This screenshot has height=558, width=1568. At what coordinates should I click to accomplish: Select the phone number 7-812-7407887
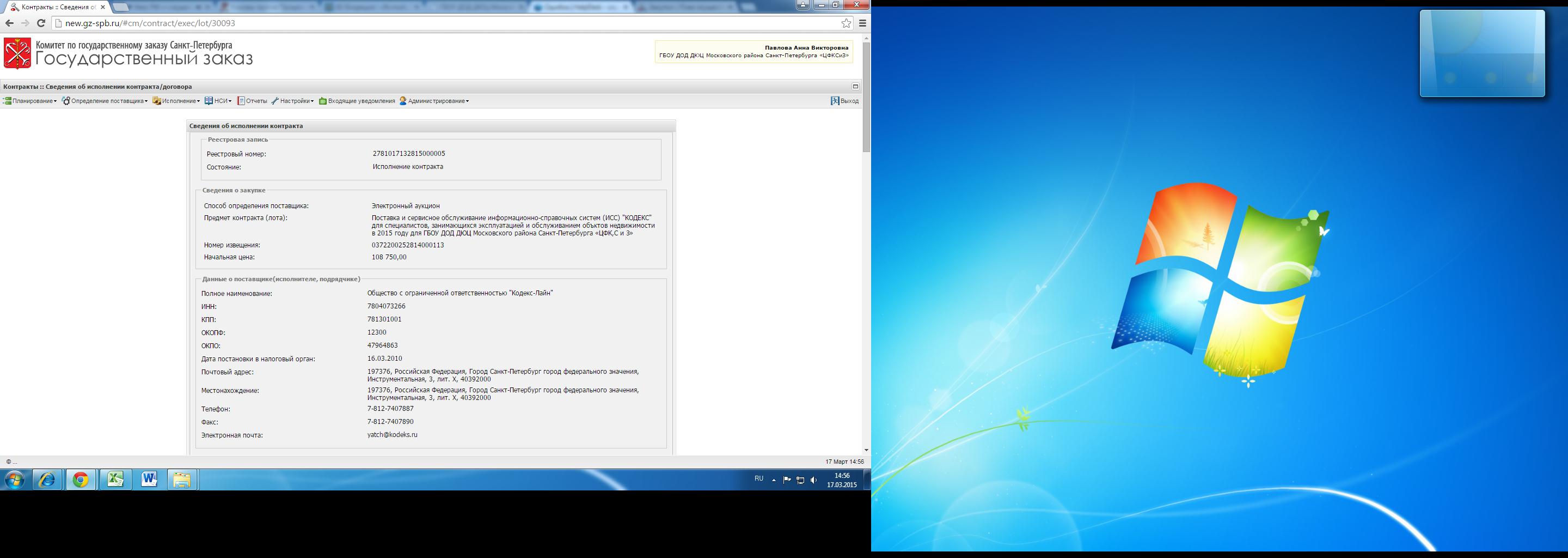coord(390,409)
